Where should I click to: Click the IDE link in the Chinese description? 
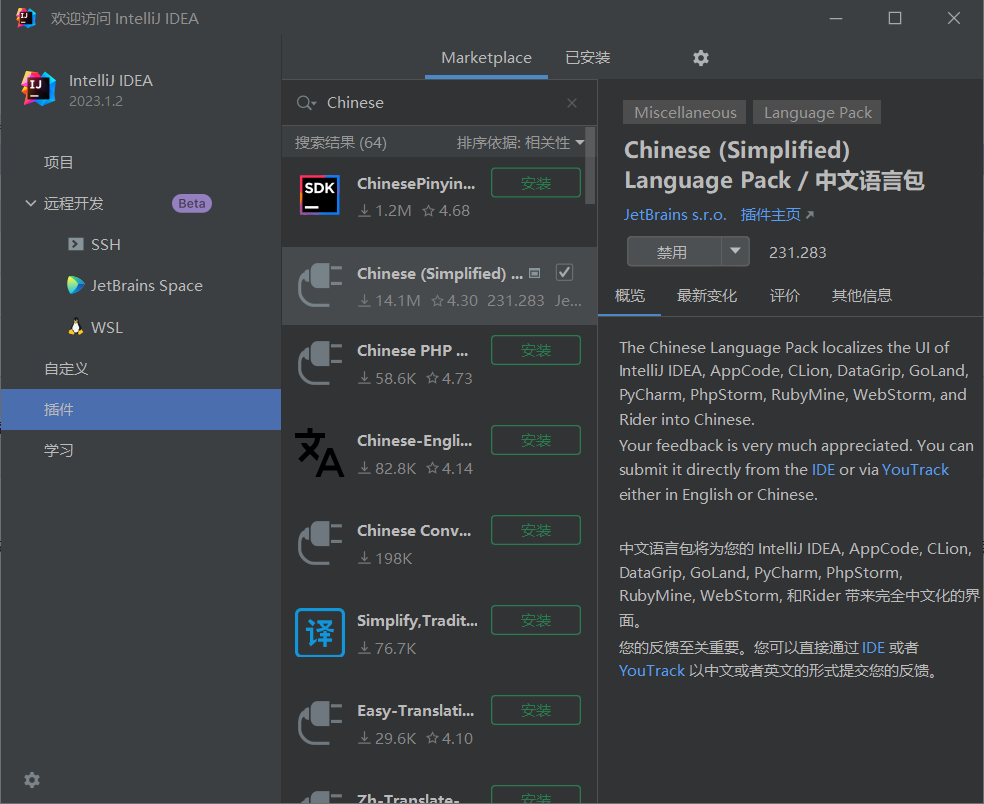[x=873, y=647]
